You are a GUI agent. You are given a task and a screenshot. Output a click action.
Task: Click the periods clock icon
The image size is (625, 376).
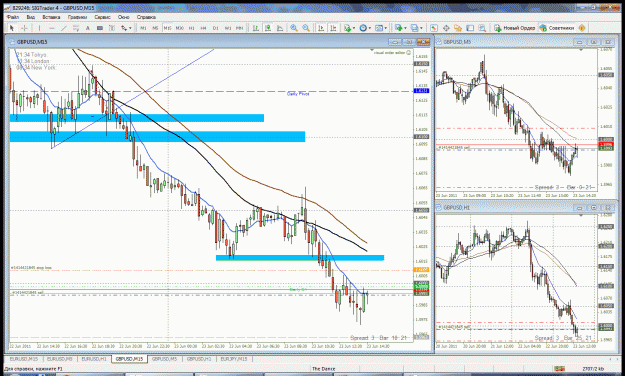363,28
